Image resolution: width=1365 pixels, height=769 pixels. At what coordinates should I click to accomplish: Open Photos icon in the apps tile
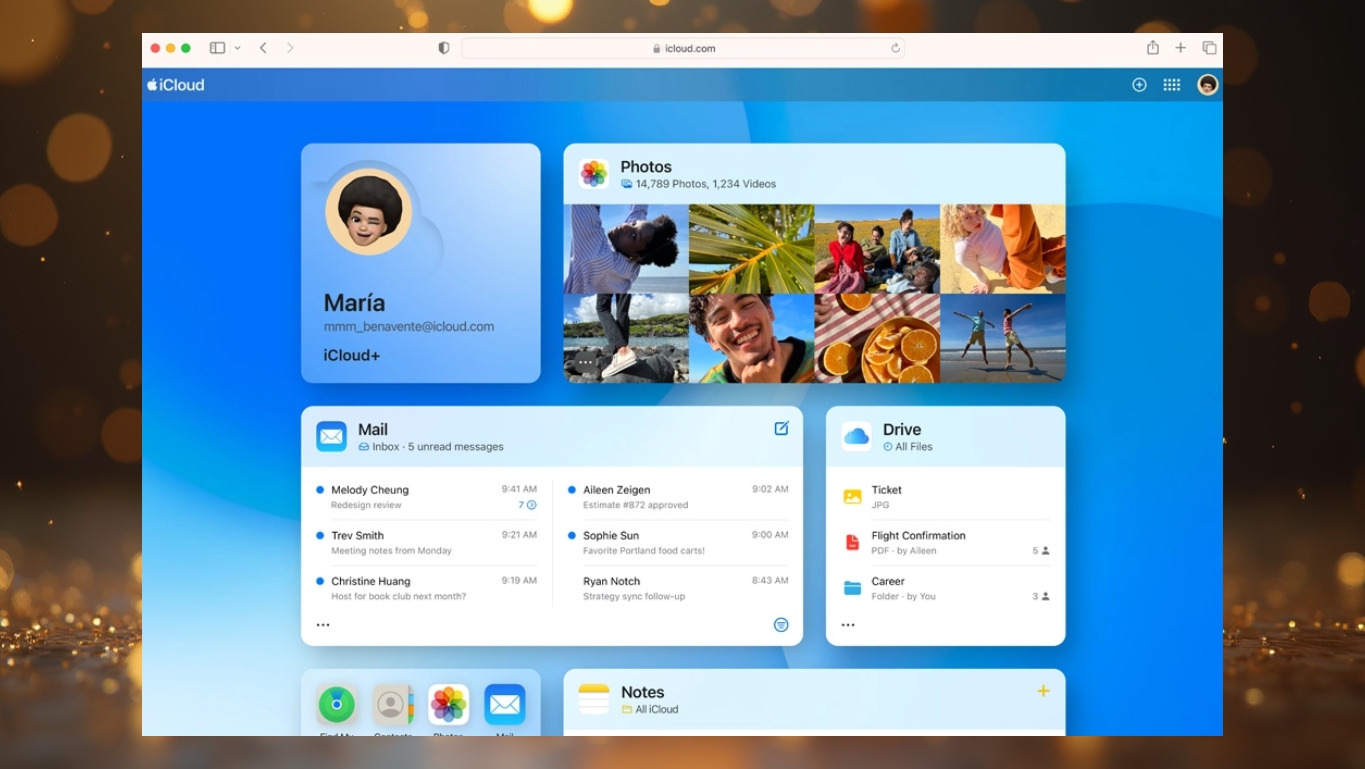pos(449,705)
